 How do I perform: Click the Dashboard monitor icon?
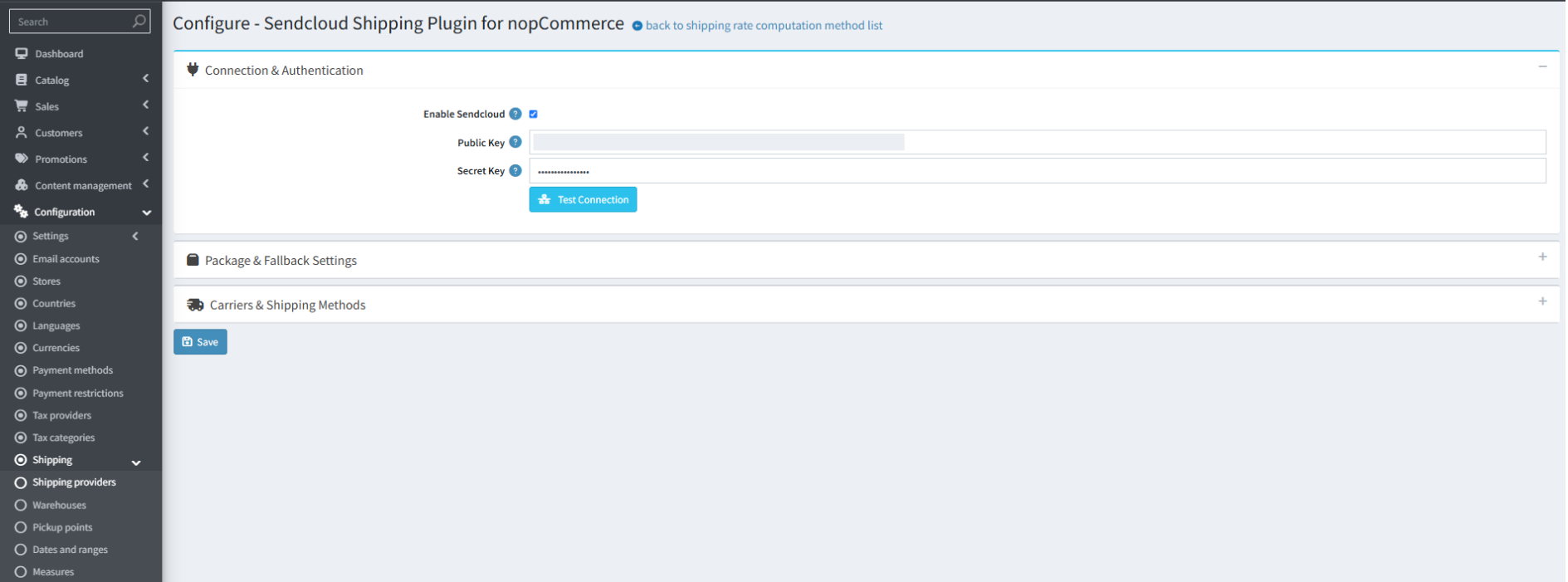22,53
